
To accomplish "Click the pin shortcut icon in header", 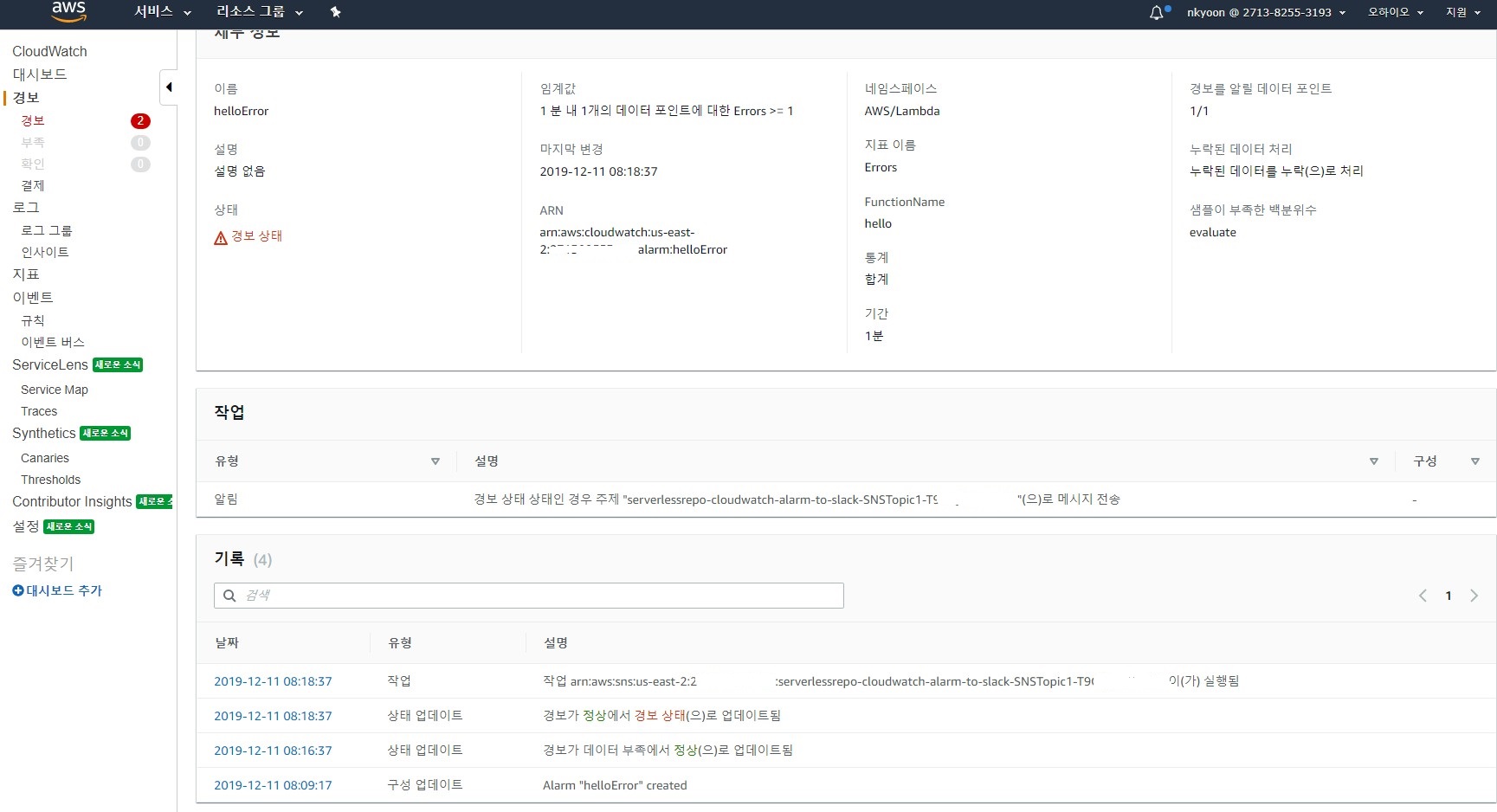I will (x=336, y=12).
